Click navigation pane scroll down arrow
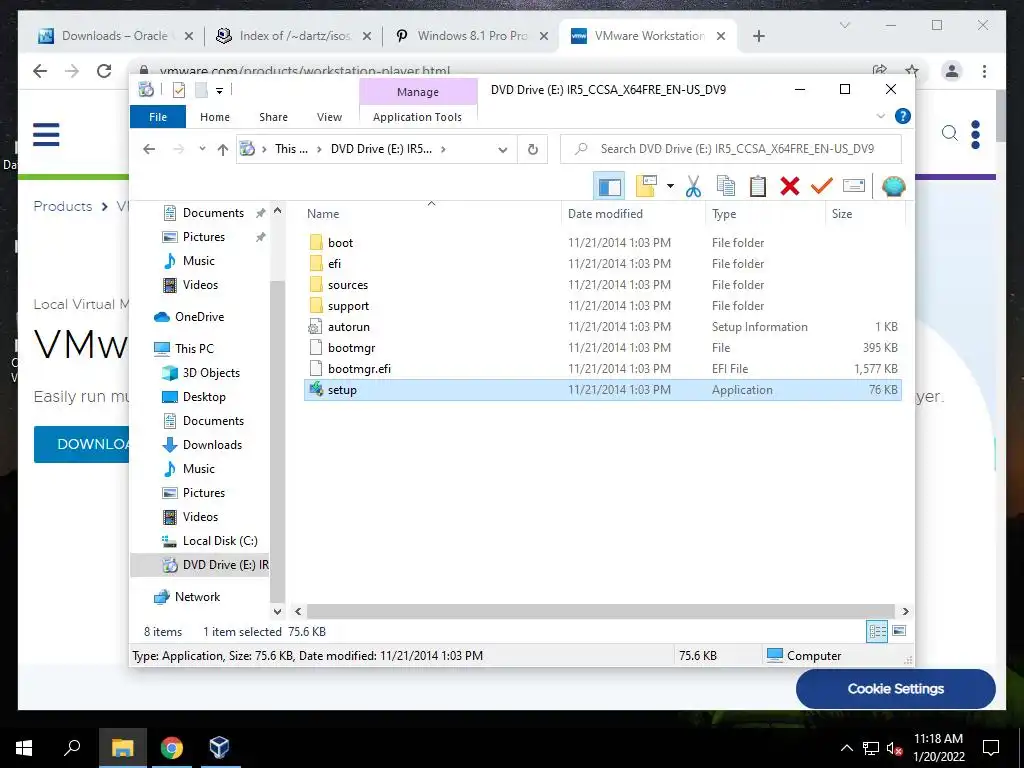 pos(278,612)
